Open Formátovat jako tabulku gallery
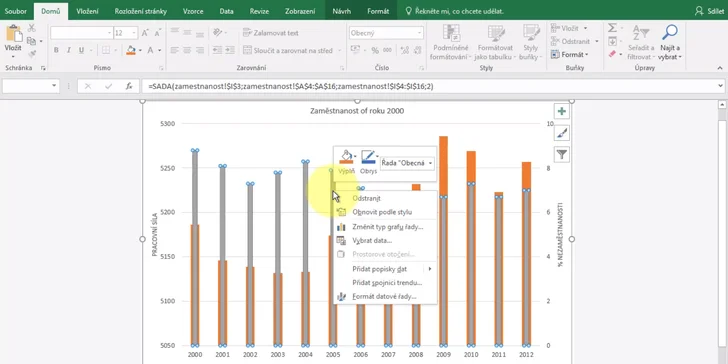This screenshot has width=728, height=364. pyautogui.click(x=495, y=43)
